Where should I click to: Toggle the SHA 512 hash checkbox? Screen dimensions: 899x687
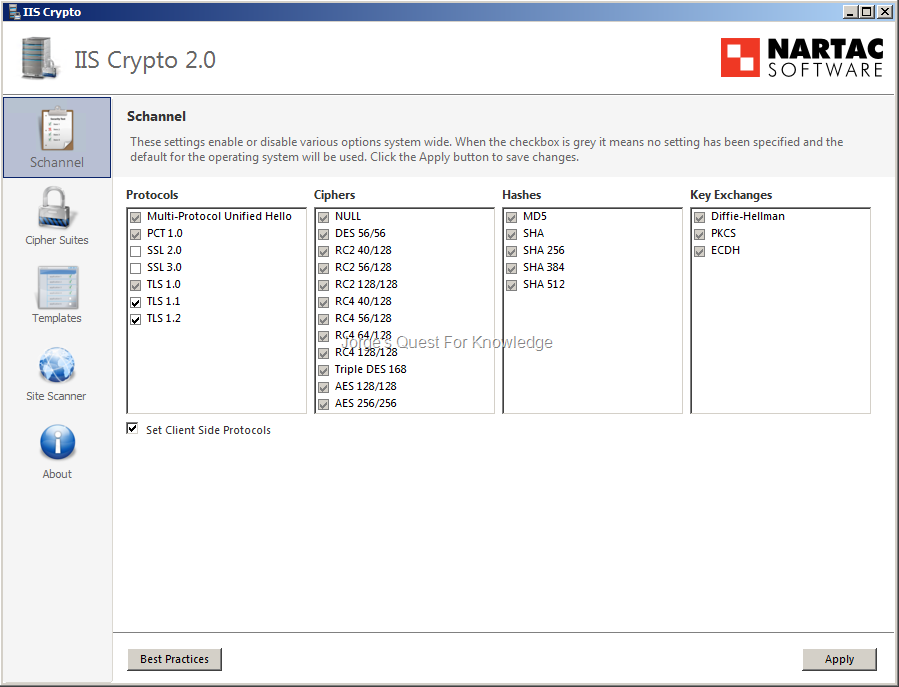coord(511,286)
